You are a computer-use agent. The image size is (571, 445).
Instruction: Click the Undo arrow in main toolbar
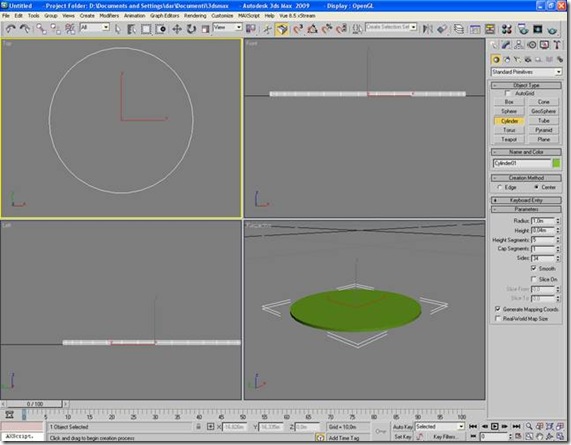pyautogui.click(x=10, y=29)
